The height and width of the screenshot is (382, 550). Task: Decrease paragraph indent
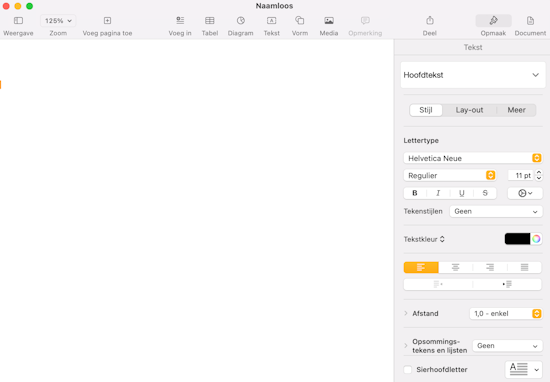tap(438, 284)
